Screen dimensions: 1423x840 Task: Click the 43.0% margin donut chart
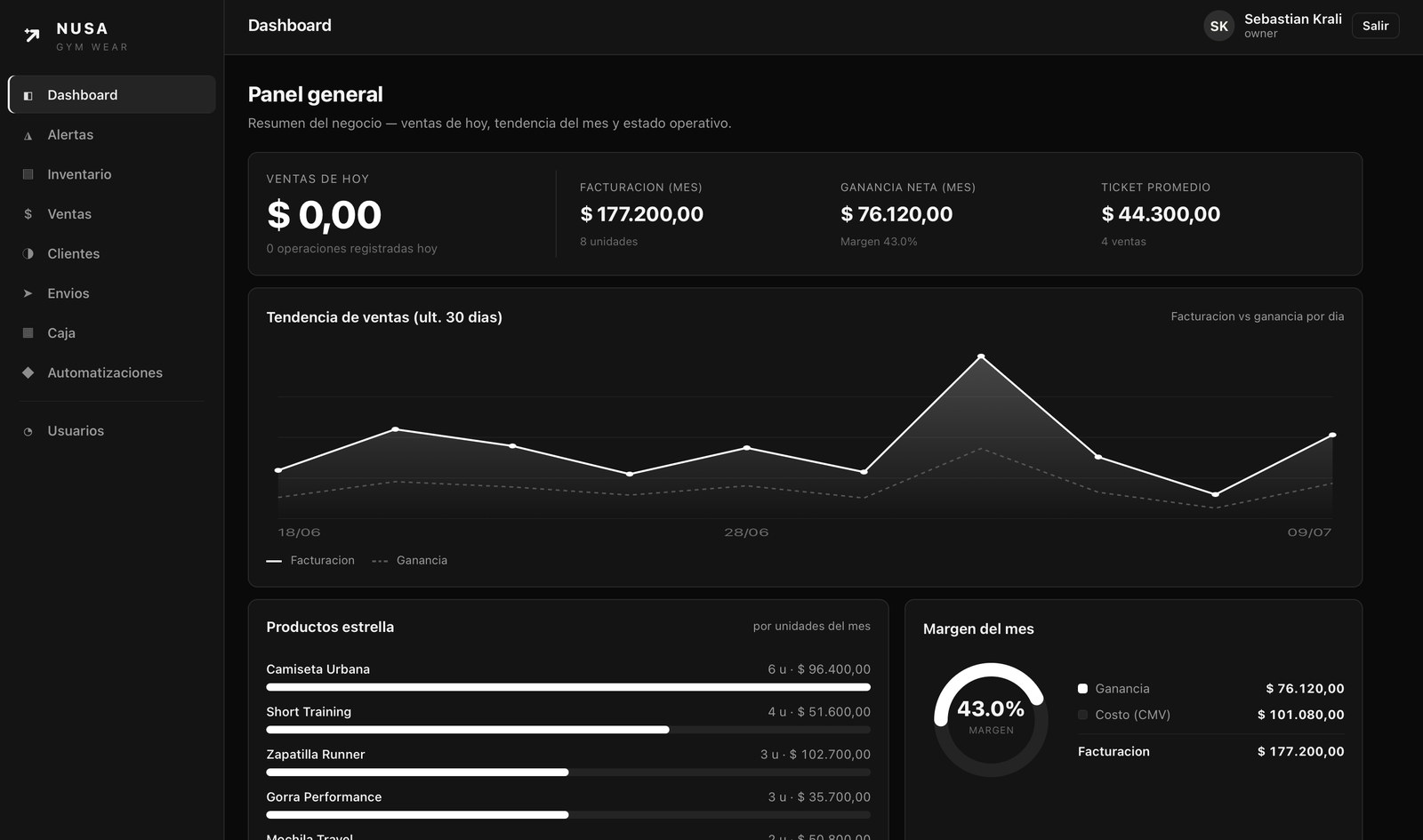(x=991, y=719)
